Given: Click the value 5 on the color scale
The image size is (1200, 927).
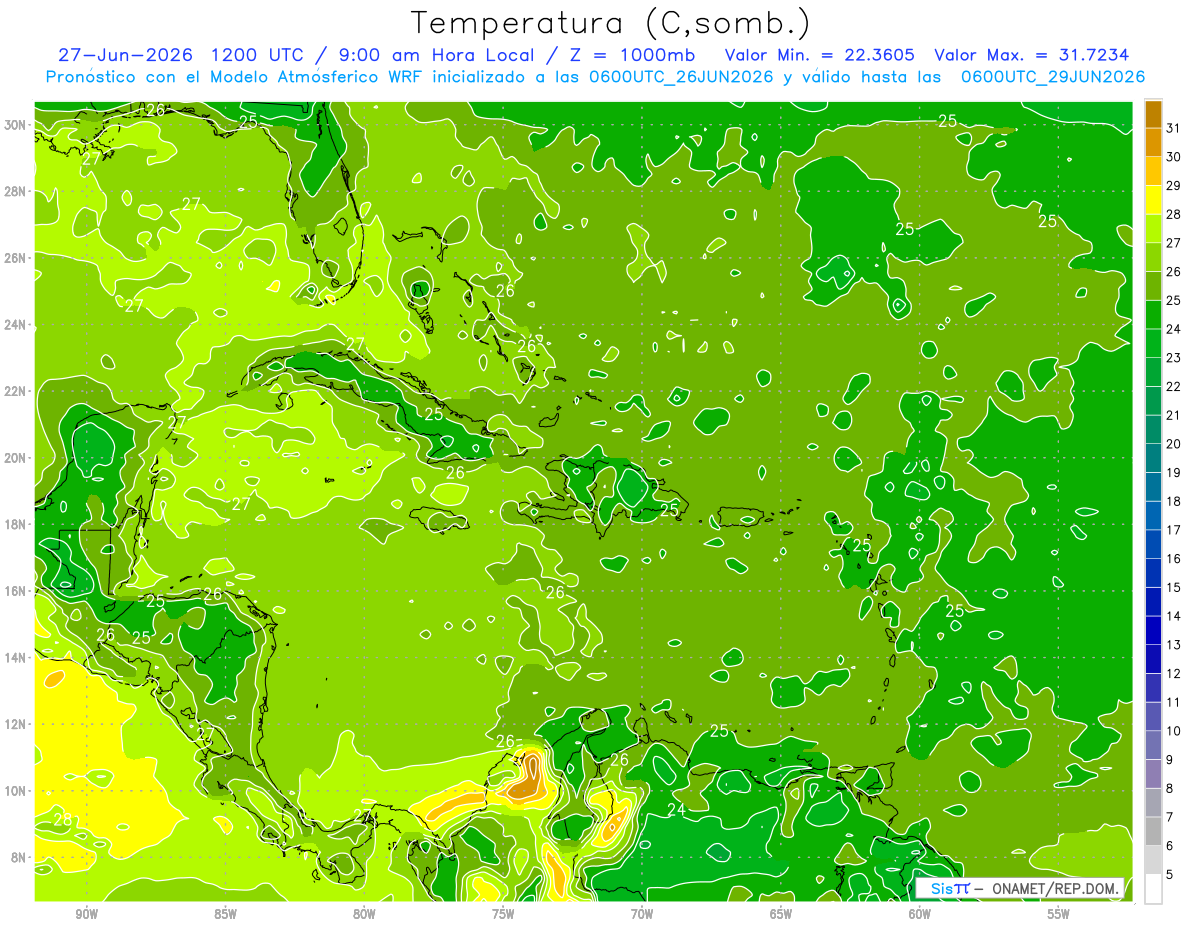Looking at the screenshot, I should pos(1169,874).
